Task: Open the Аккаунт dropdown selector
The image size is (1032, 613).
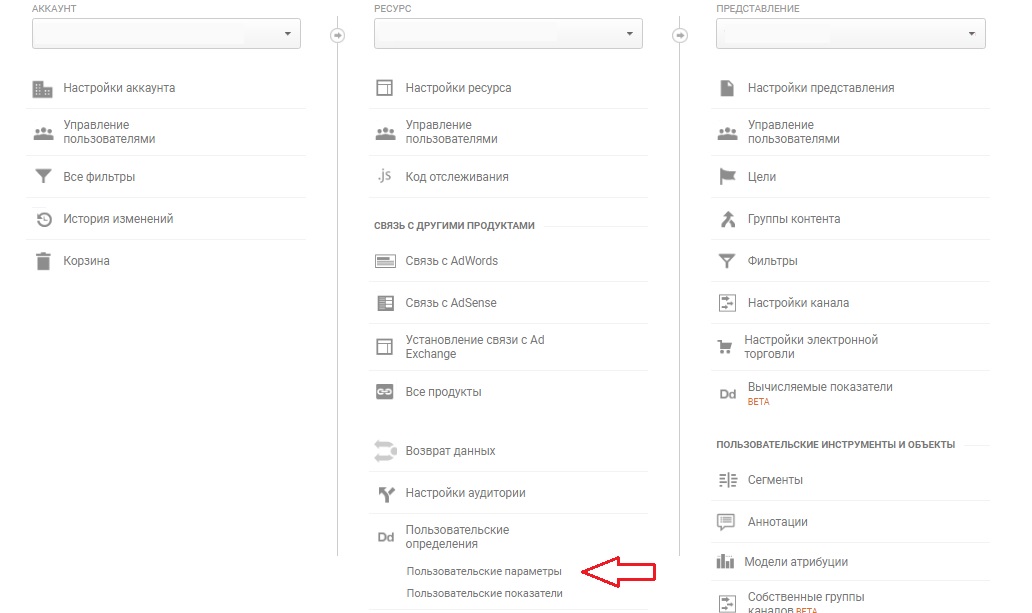Action: tap(166, 34)
